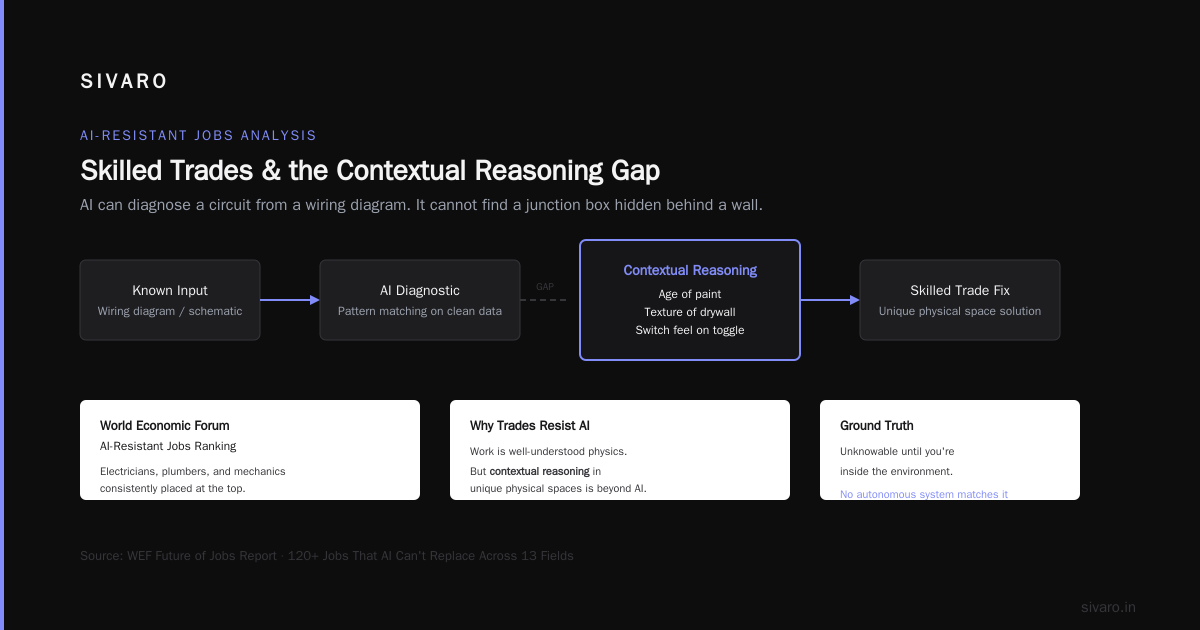Click the AI-Resistant Jobs Analysis label

[198, 135]
